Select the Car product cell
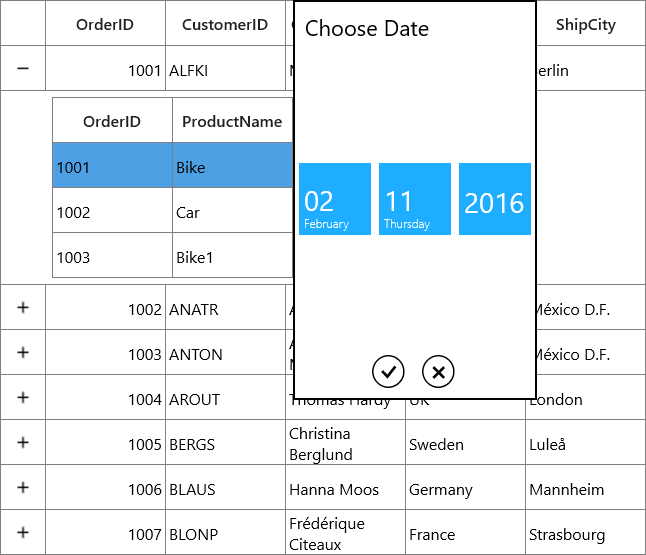This screenshot has width=646, height=555. coord(232,210)
